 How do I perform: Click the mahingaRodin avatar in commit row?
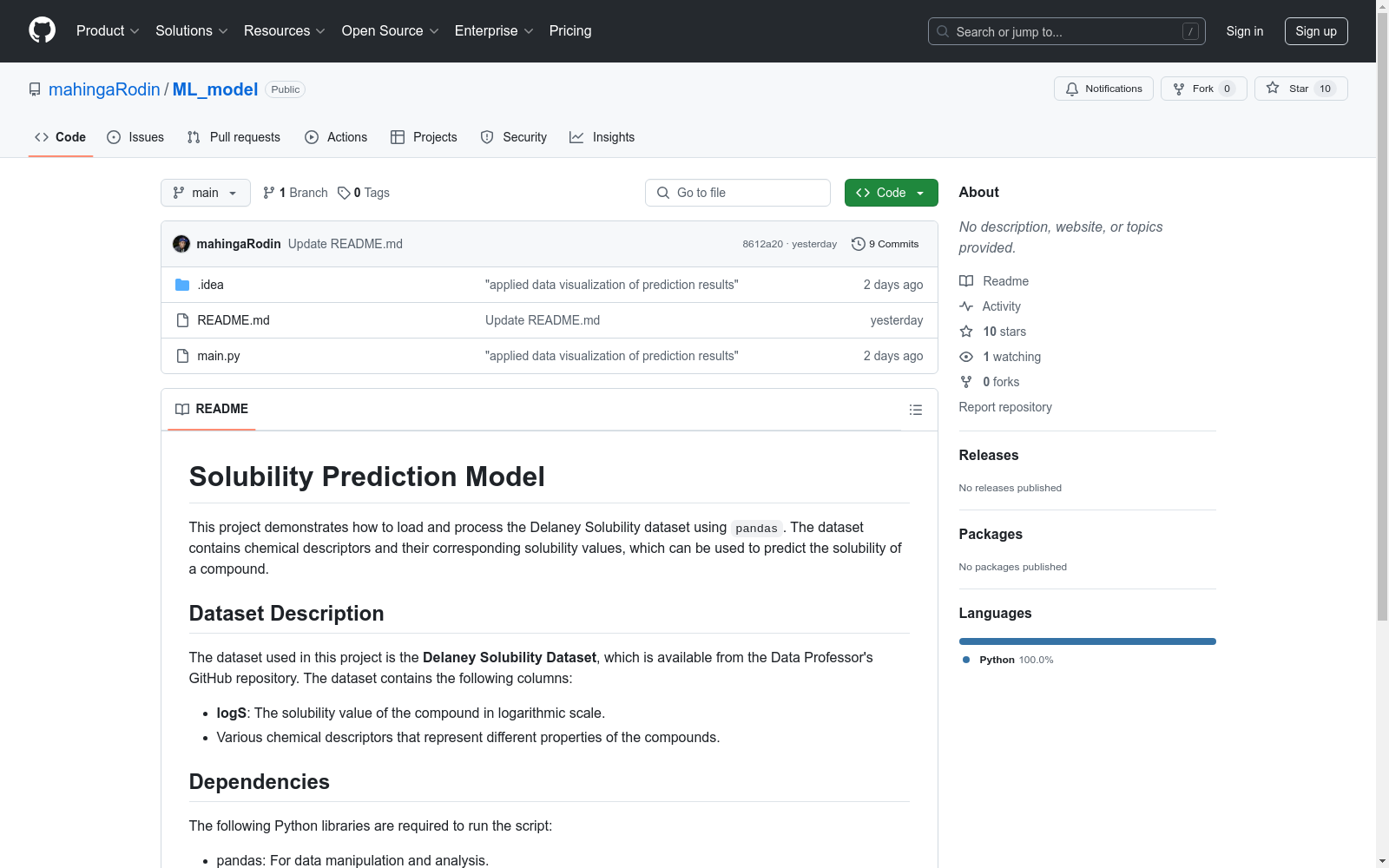point(181,244)
